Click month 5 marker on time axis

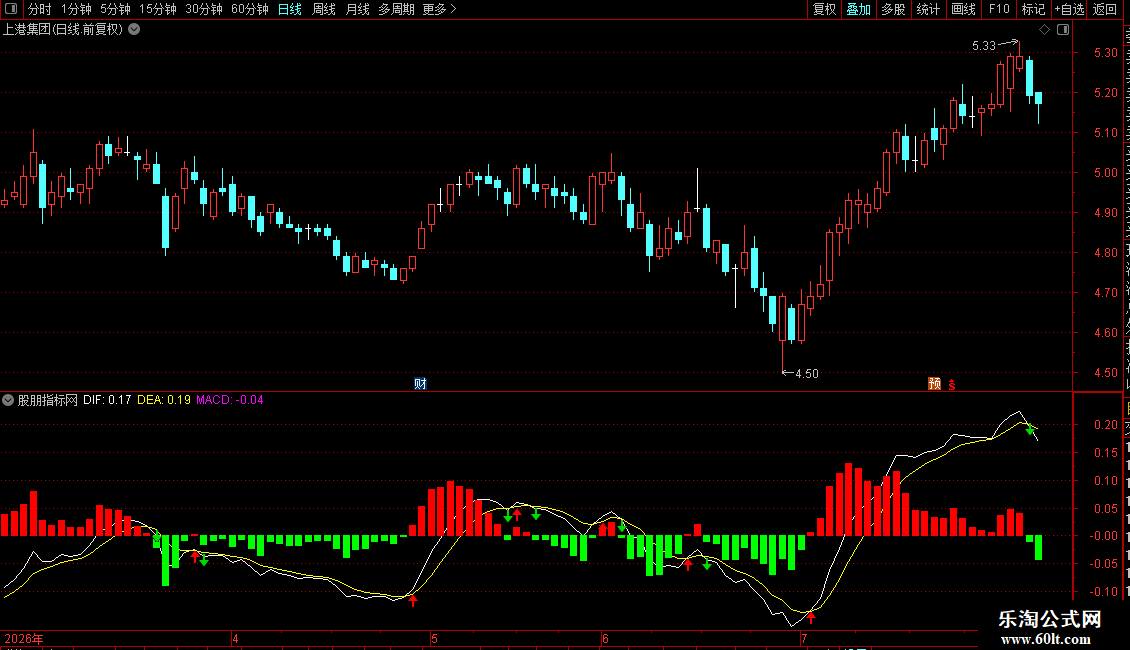pos(435,638)
